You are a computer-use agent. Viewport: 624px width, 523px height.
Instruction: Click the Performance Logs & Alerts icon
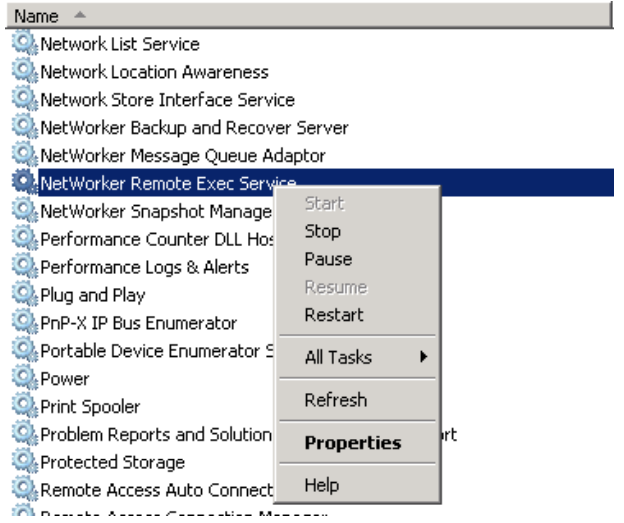[25, 266]
